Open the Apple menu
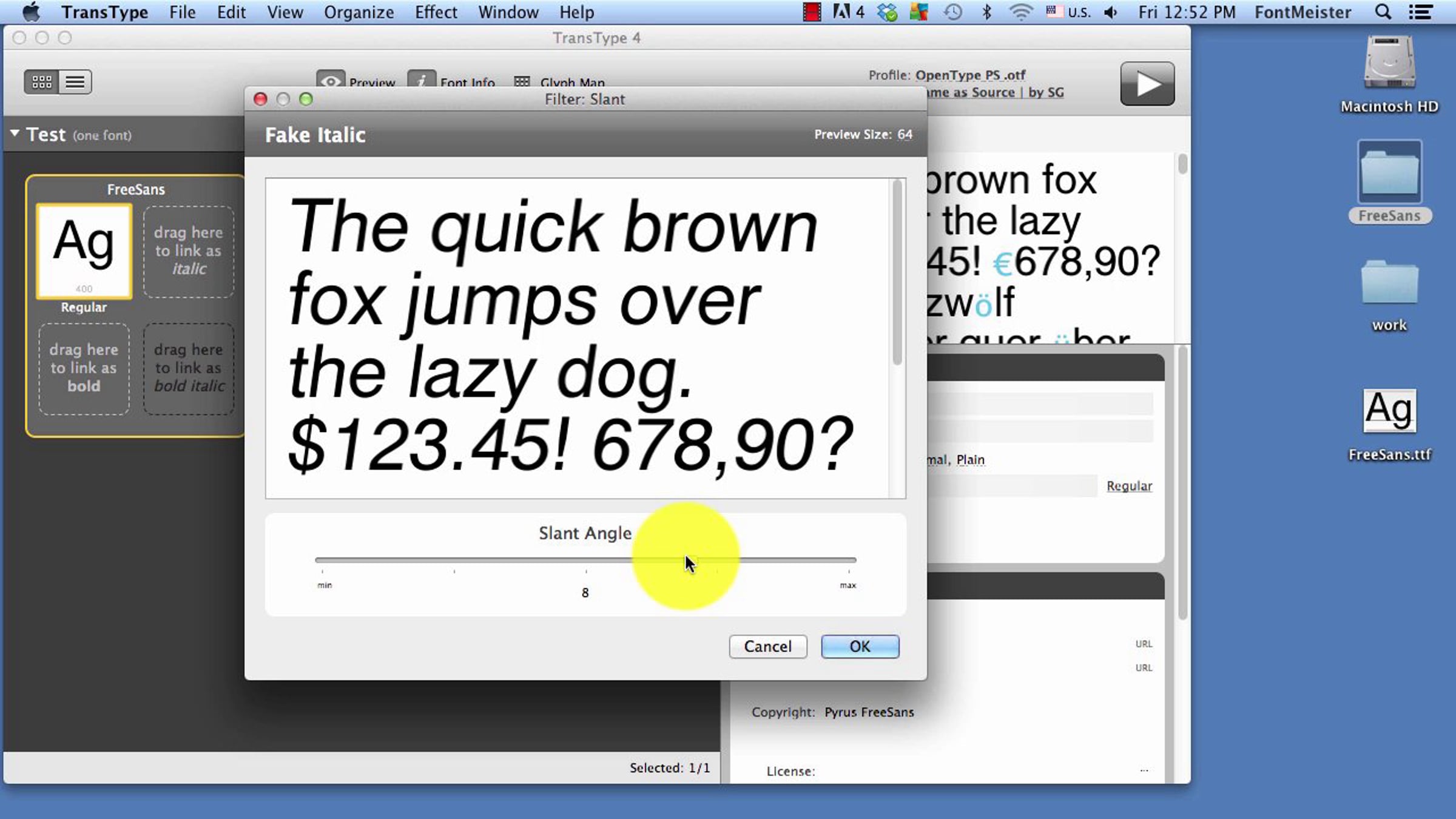The height and width of the screenshot is (819, 1456). (31, 12)
